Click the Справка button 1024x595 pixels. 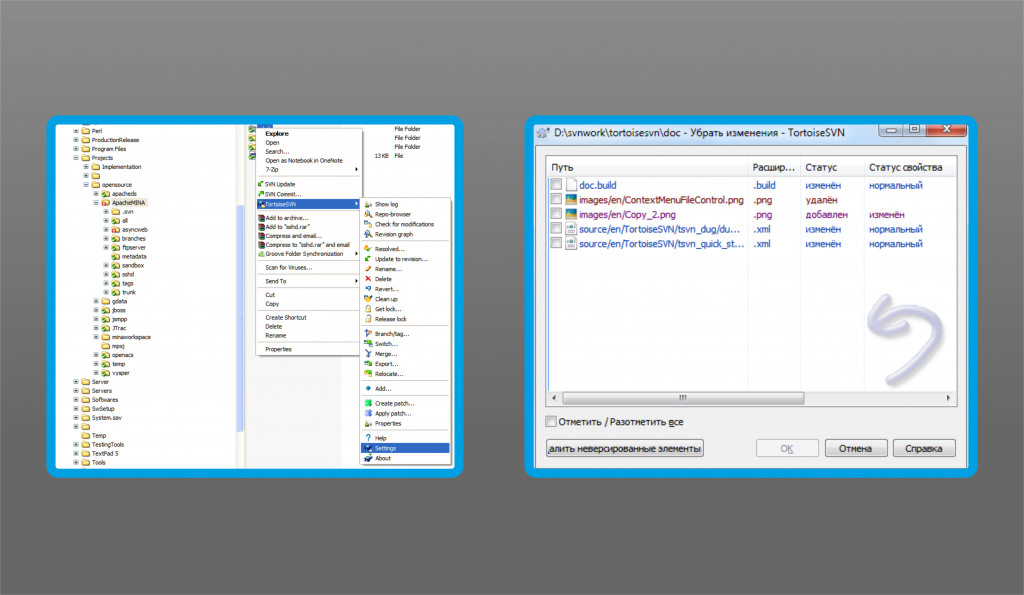[923, 449]
